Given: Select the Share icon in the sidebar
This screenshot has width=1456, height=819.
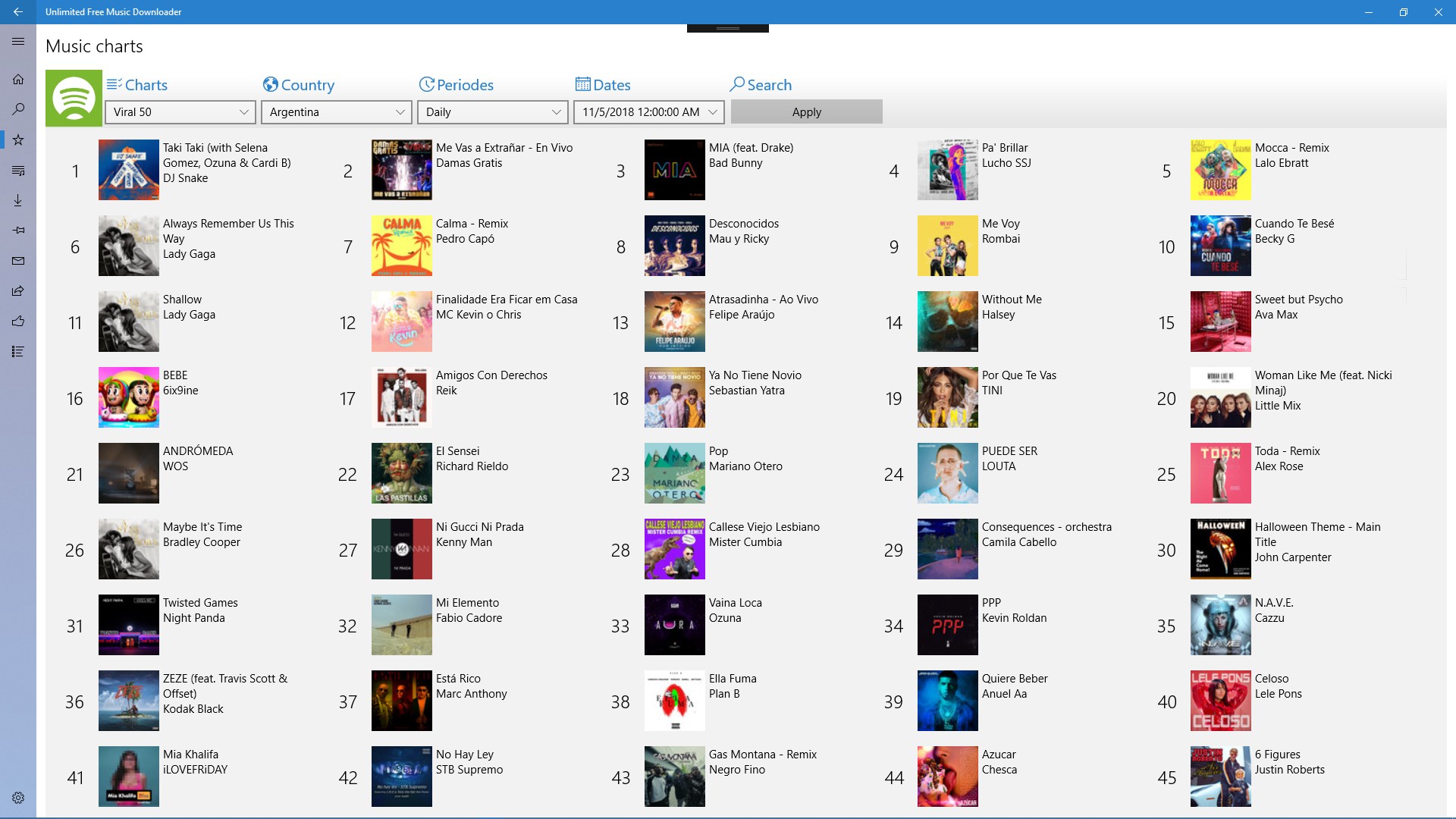Looking at the screenshot, I should pos(17,290).
